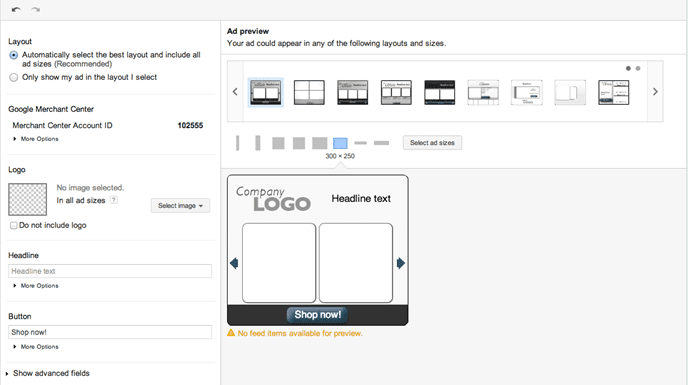Click the Shop now! preview button
688x385 pixels.
tap(317, 315)
